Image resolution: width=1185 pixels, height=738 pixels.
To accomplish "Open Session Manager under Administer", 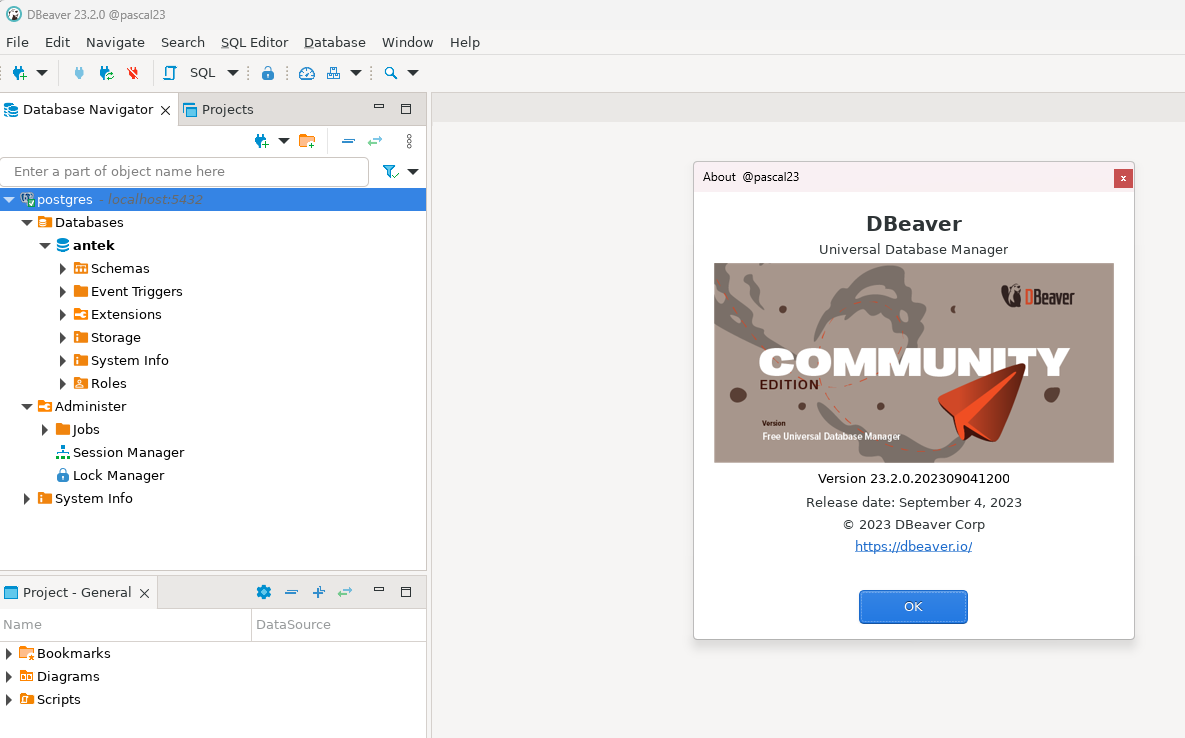I will (x=128, y=452).
